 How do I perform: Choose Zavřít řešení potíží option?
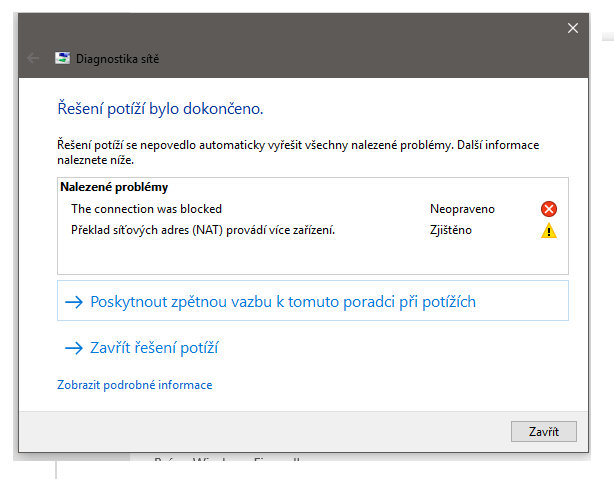tap(153, 348)
